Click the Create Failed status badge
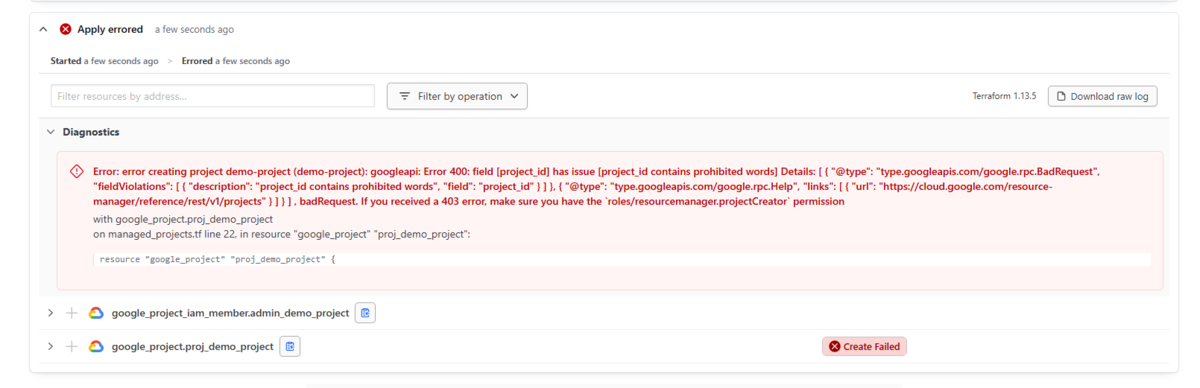The width and height of the screenshot is (1200, 388). [864, 346]
